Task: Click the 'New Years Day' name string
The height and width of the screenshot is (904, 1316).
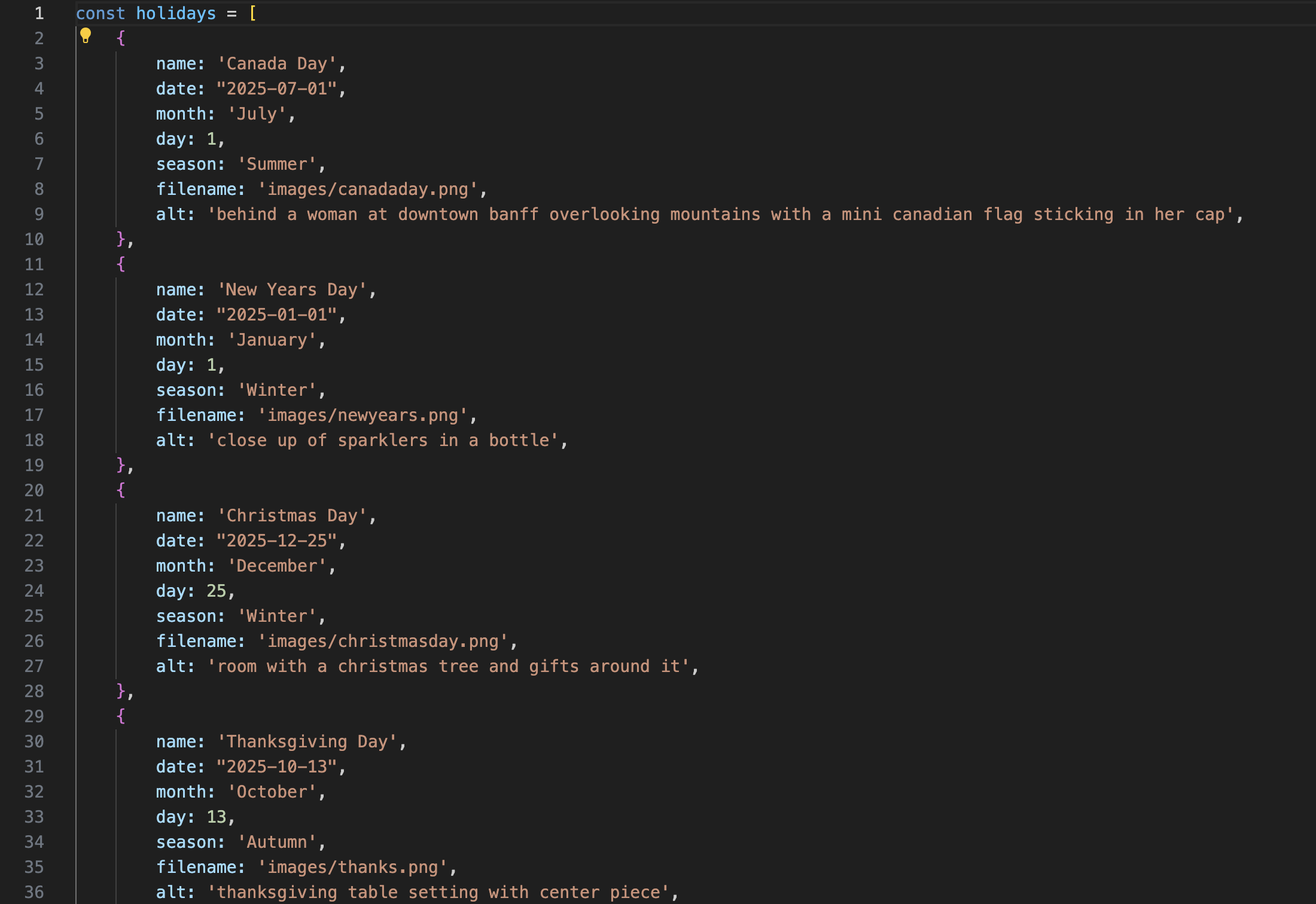Action: (292, 289)
